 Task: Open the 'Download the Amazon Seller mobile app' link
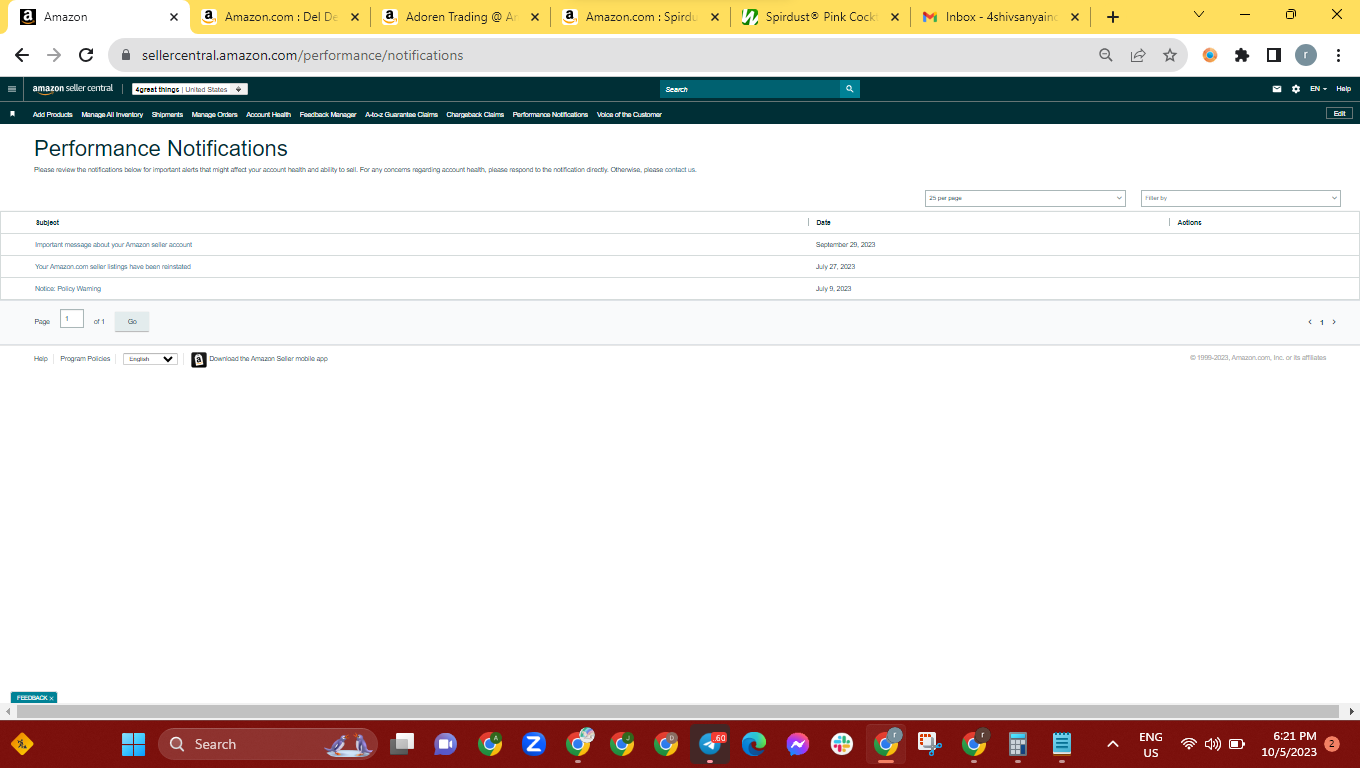(x=268, y=359)
